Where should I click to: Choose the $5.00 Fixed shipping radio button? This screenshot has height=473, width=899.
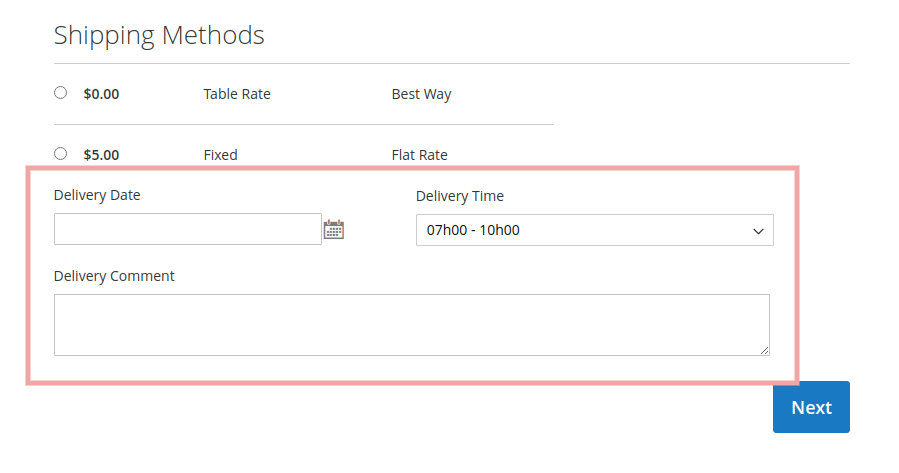61,154
